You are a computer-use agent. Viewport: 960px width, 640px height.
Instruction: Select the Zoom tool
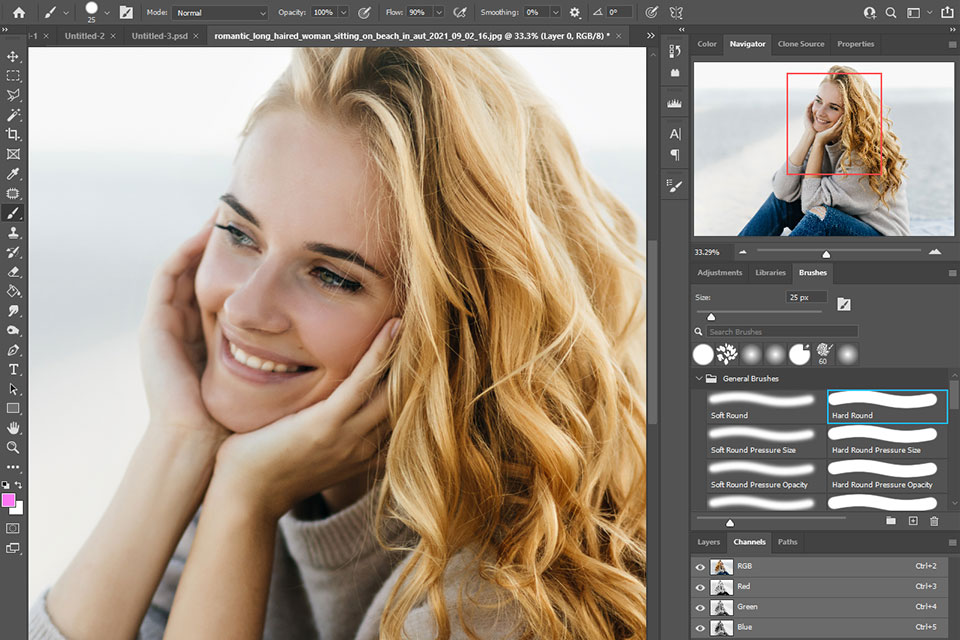coord(13,447)
